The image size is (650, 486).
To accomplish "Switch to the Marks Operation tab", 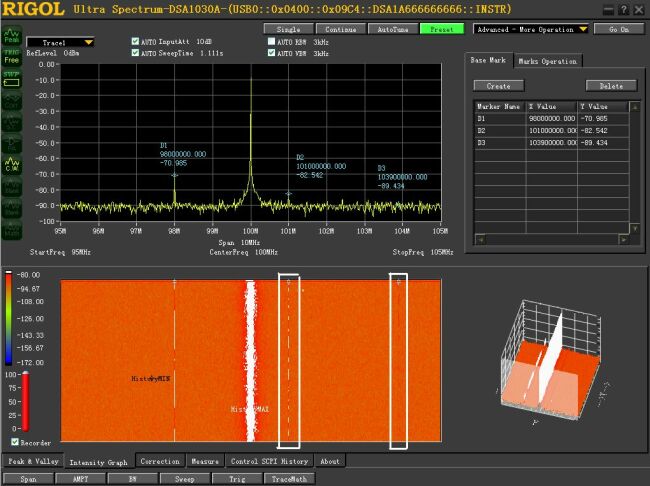I will [x=547, y=62].
